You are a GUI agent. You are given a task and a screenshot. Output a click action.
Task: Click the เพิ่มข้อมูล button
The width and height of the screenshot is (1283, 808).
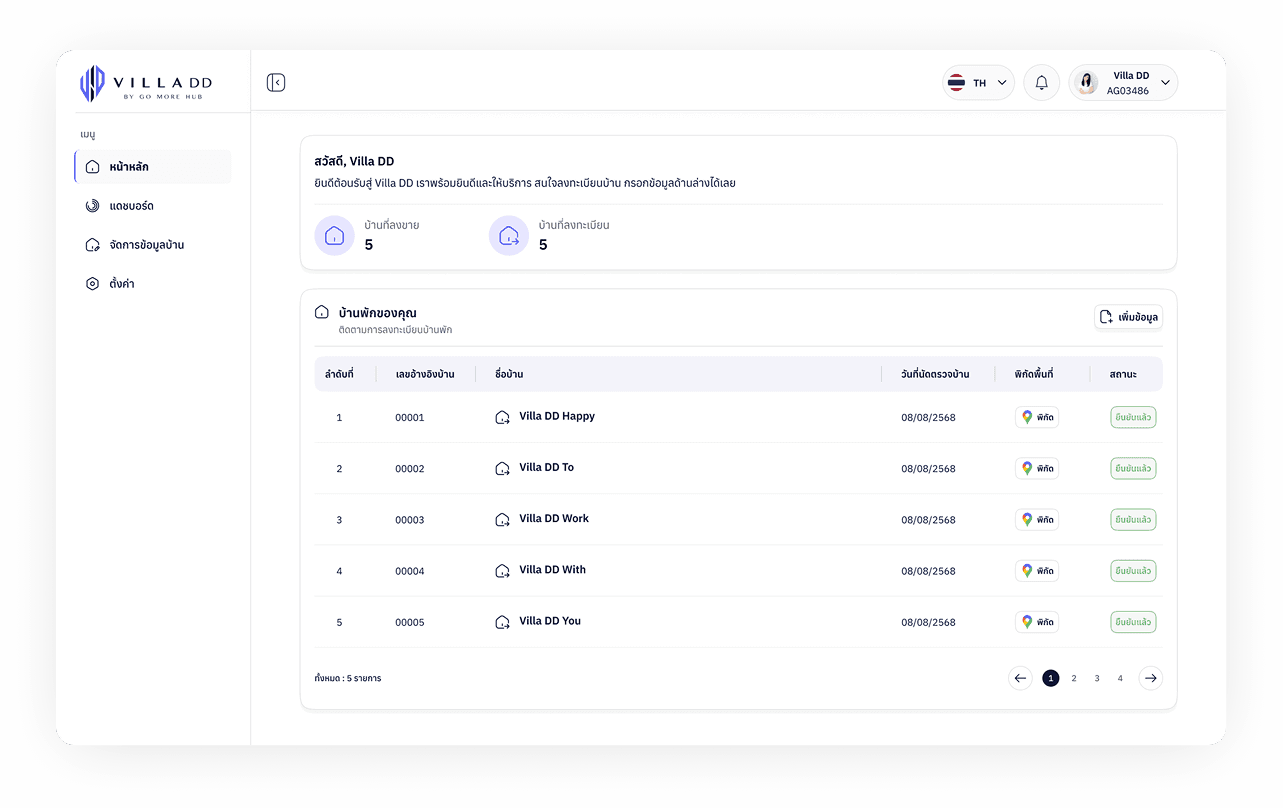tap(1128, 317)
